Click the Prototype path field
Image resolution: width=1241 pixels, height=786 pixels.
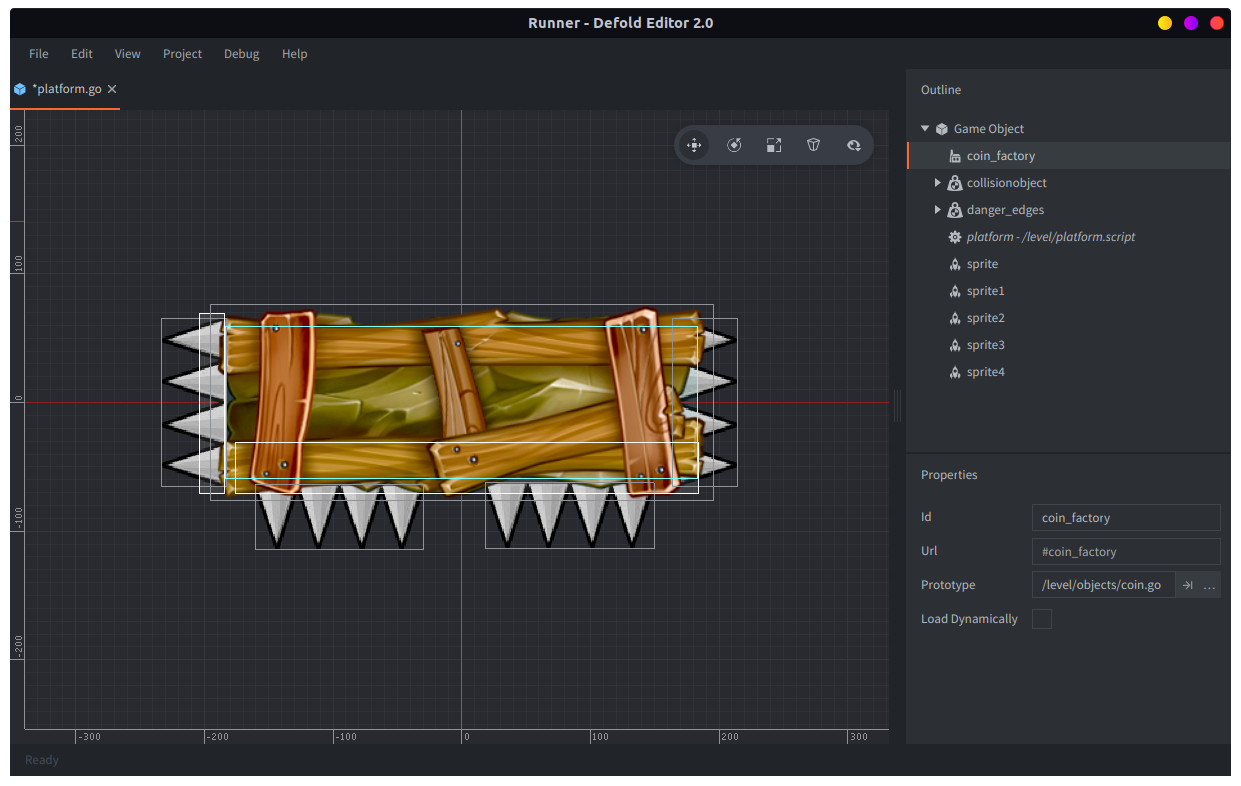click(1102, 585)
